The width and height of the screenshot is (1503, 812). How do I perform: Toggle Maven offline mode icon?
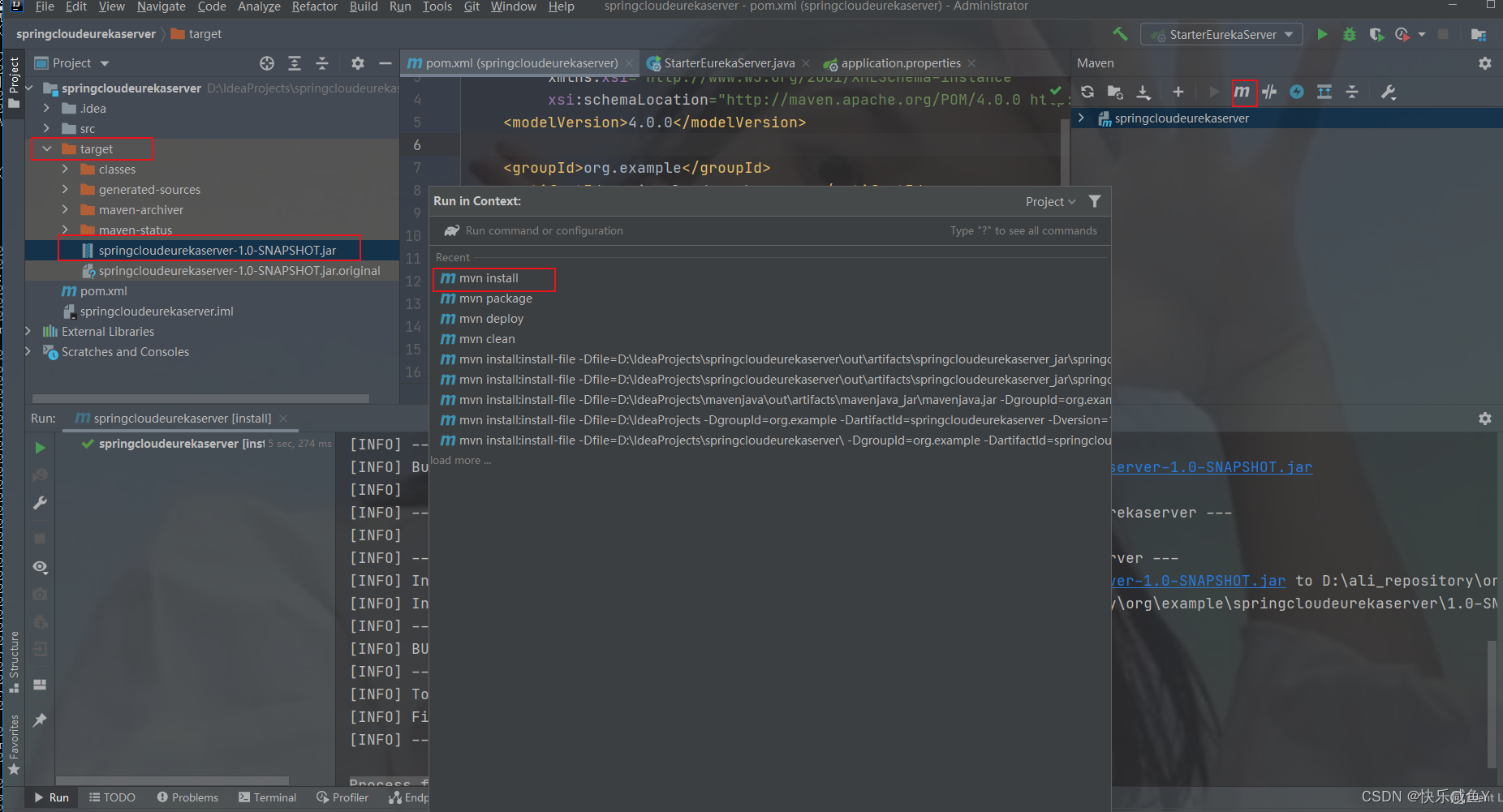click(1270, 92)
